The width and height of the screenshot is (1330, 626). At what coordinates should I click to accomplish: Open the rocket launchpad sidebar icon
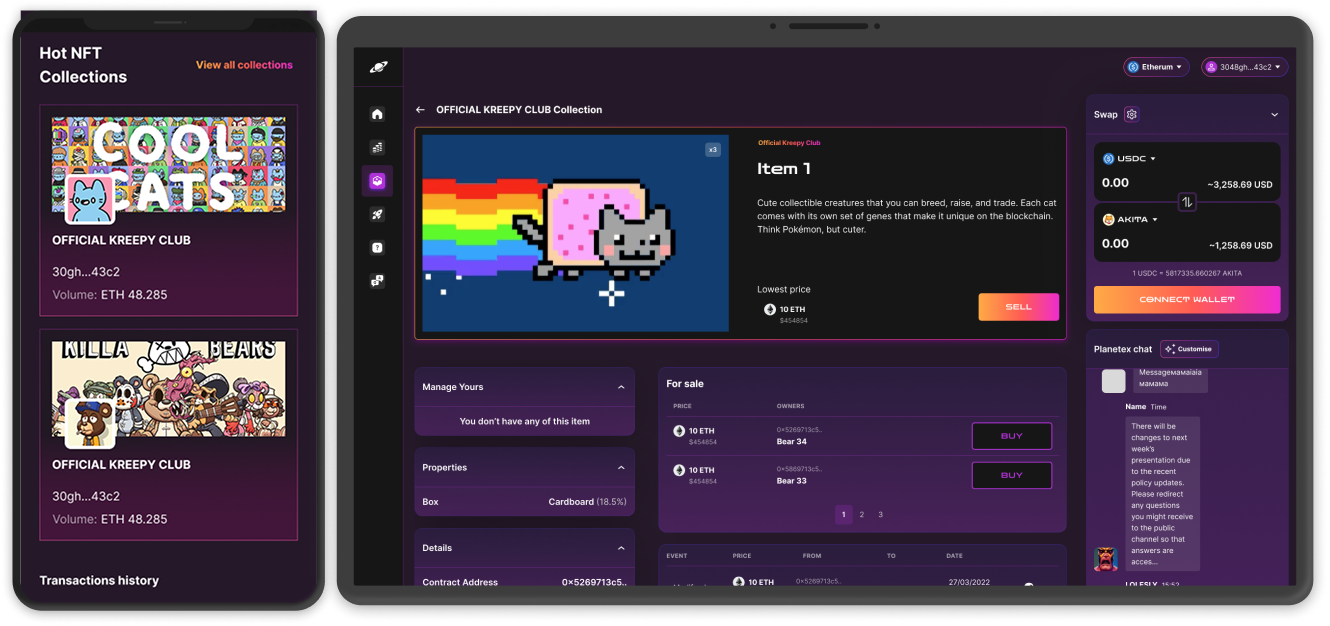tap(377, 214)
